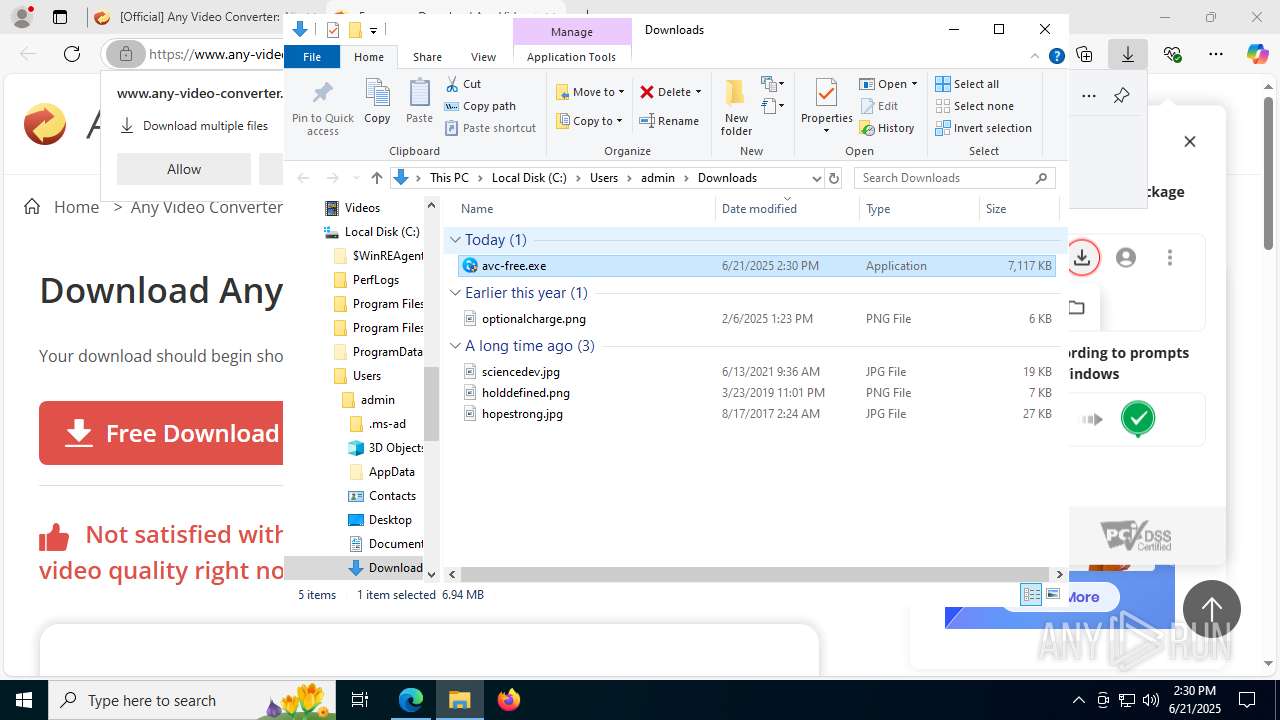Viewport: 1280px width, 720px height.
Task: Switch to the View ribbon tab
Action: (483, 57)
